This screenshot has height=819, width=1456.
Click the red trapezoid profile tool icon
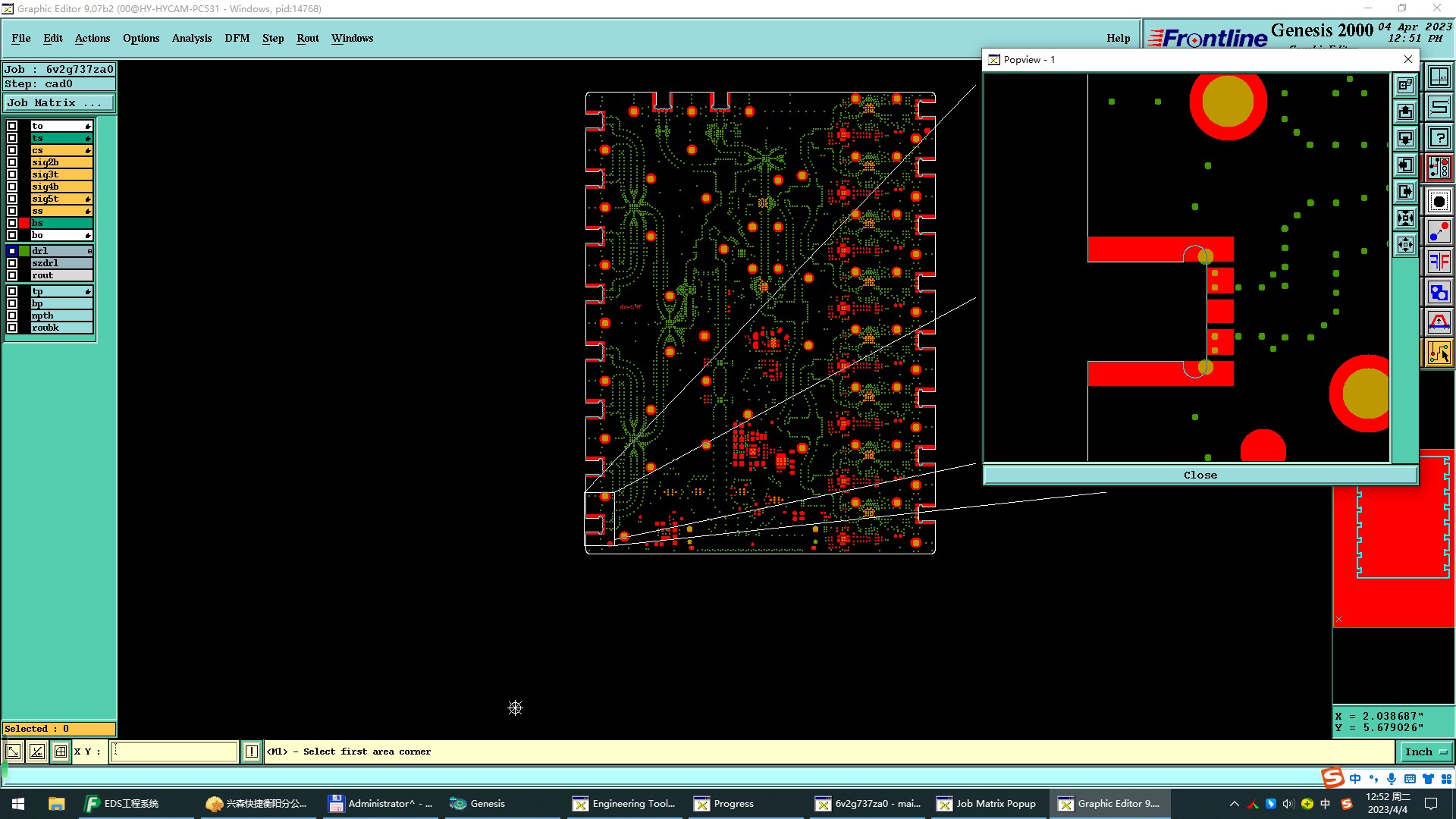[1439, 323]
